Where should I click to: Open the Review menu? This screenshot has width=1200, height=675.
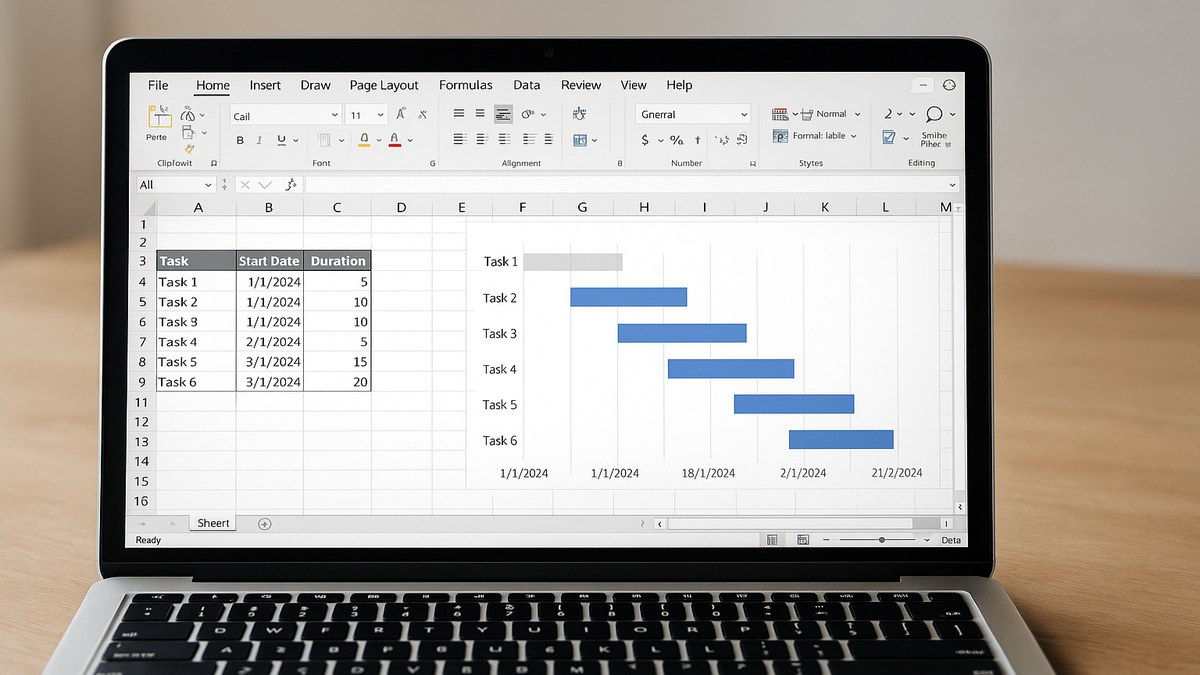coord(581,85)
